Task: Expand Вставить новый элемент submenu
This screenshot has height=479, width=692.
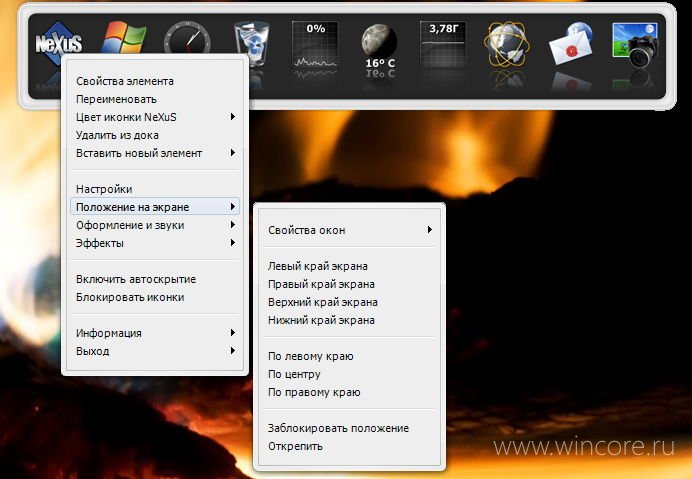Action: pos(155,153)
